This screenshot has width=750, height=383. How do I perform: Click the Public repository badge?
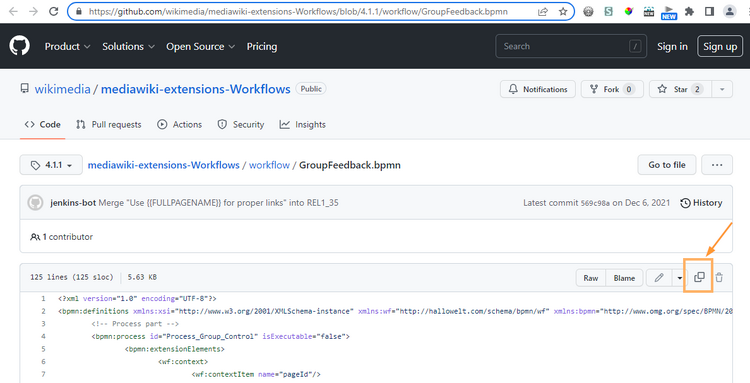pos(311,89)
